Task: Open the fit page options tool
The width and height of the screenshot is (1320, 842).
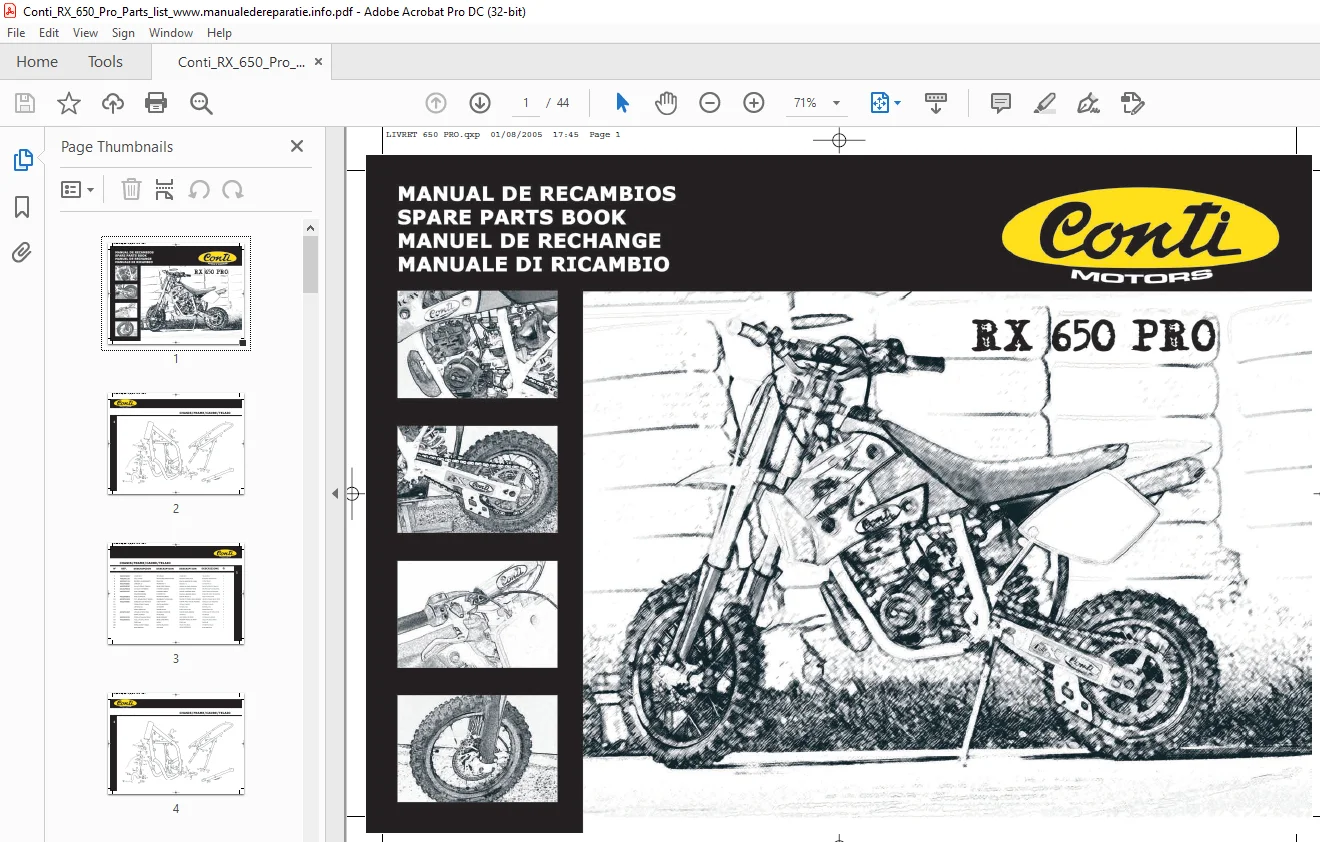Action: (x=885, y=103)
